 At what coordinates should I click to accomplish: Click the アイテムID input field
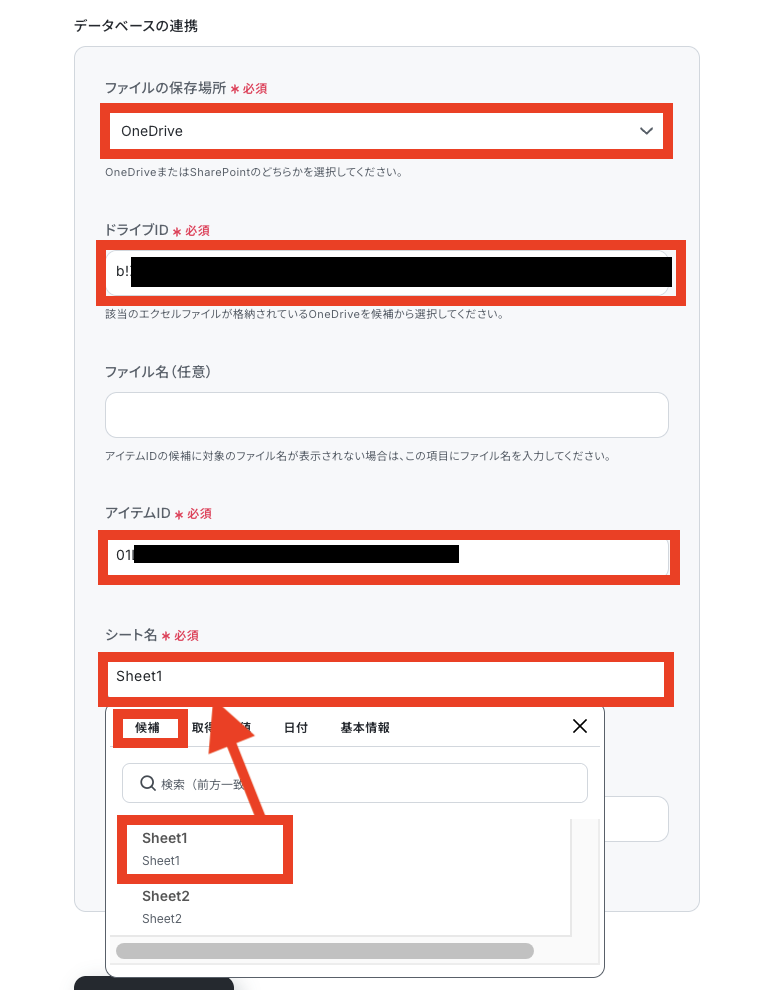387,556
